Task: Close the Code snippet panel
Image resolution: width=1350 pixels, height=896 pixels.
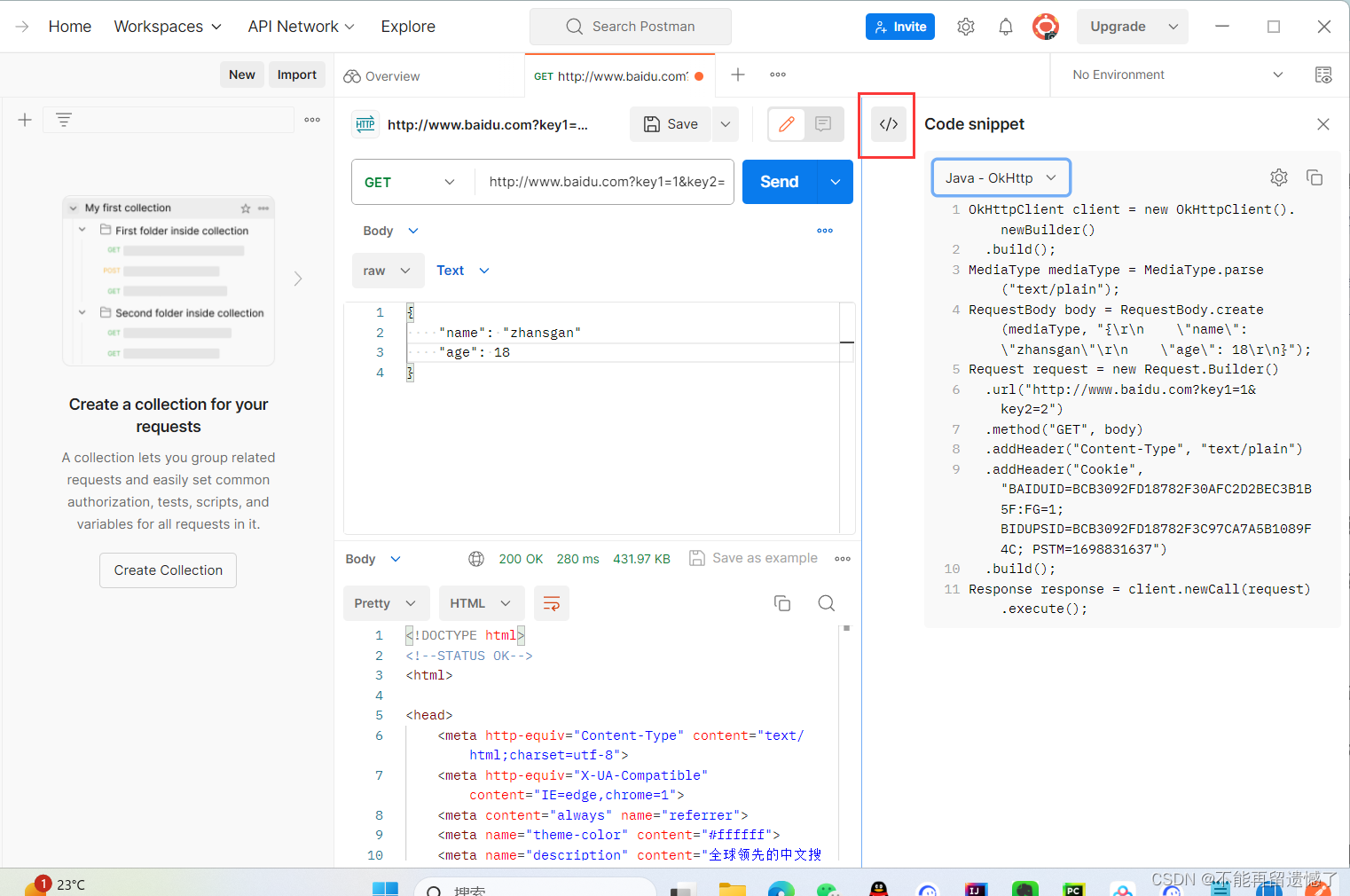Action: (x=1323, y=124)
